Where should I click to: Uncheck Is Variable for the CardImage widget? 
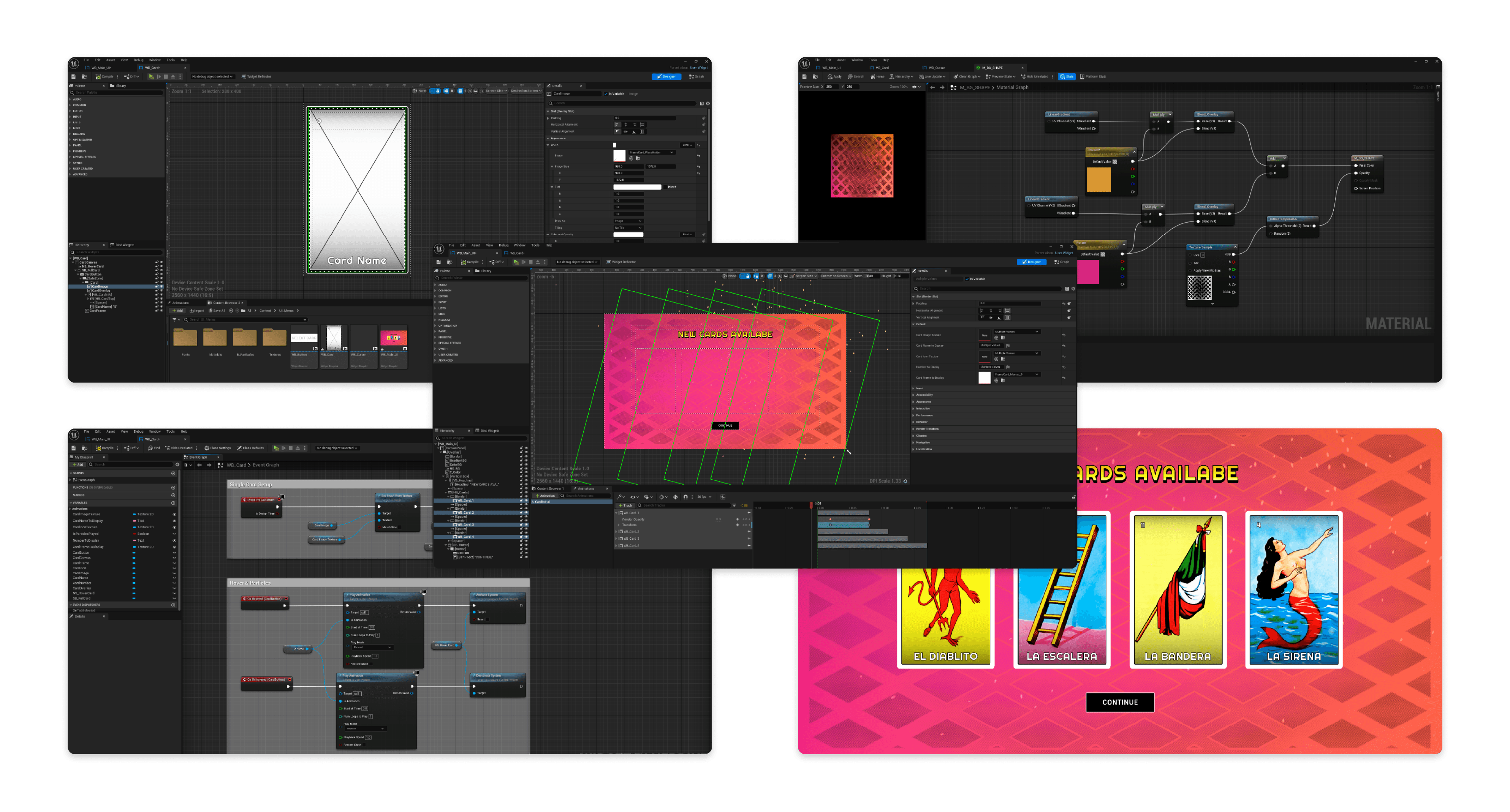pyautogui.click(x=606, y=94)
